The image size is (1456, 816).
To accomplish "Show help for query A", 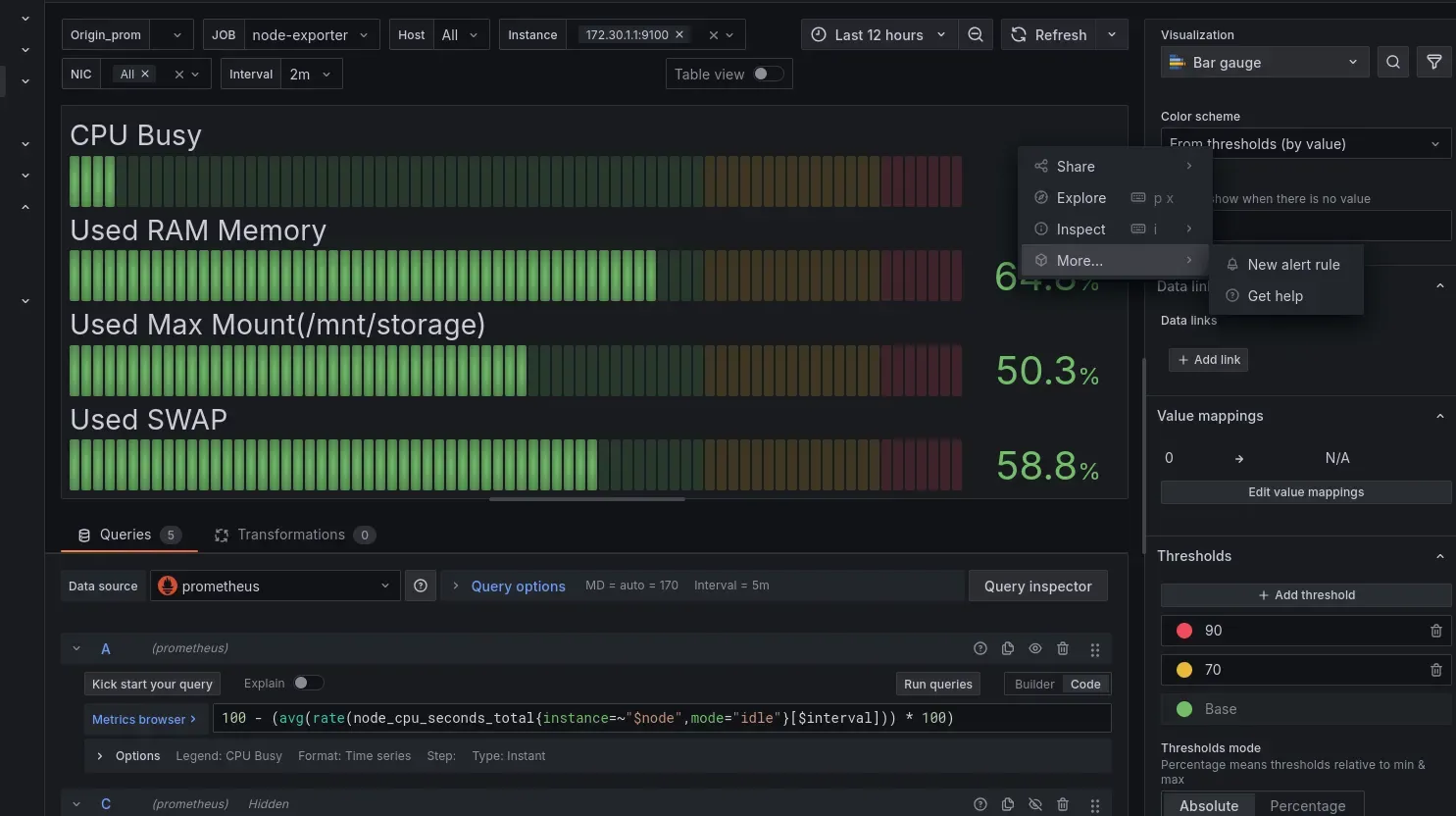I will click(980, 648).
